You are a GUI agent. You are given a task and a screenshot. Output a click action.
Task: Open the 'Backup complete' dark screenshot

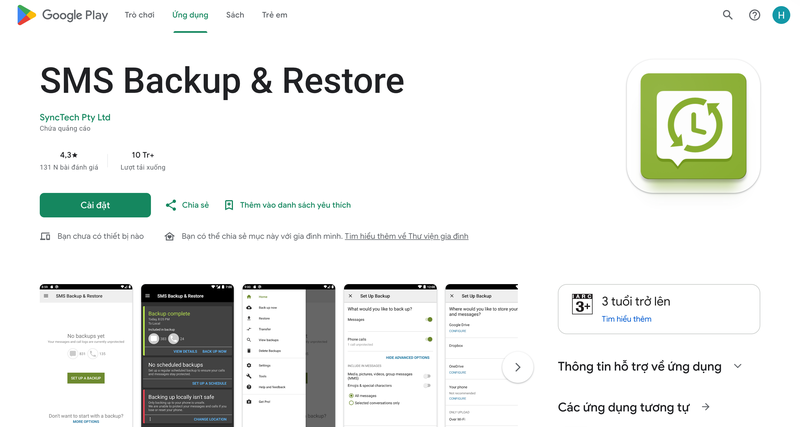[187, 356]
